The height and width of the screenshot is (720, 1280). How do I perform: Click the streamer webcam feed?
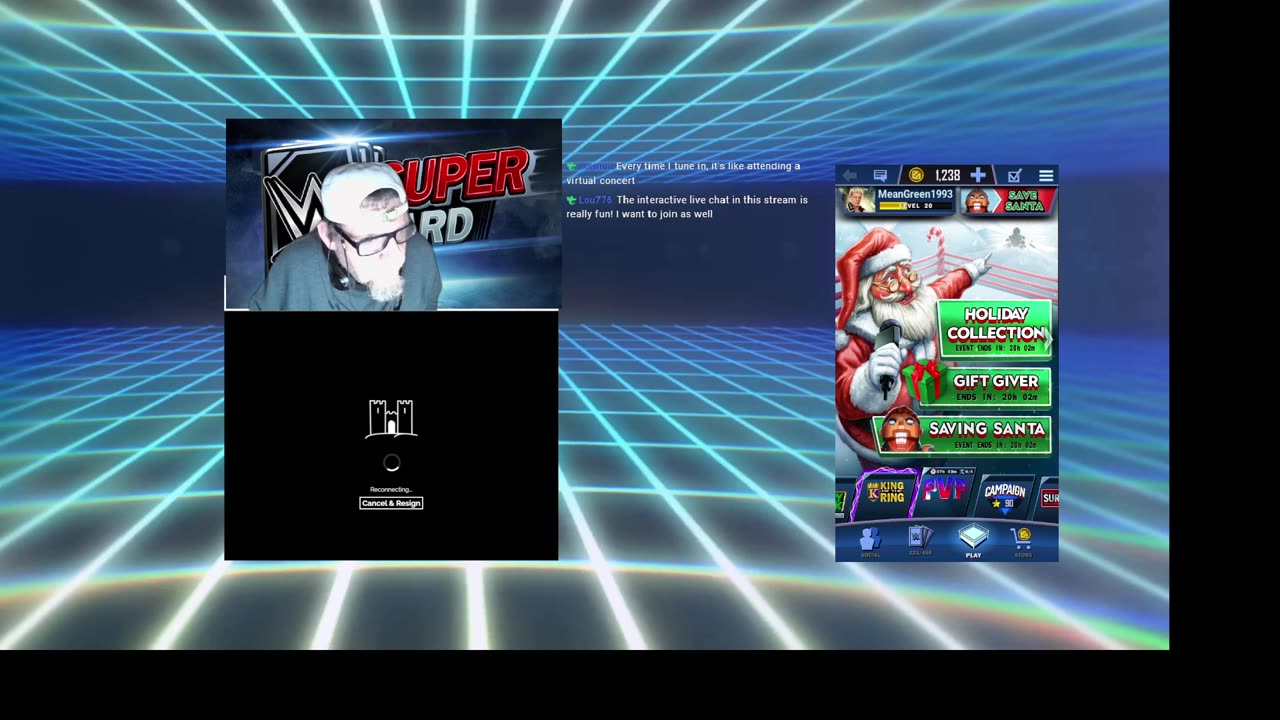click(x=393, y=215)
